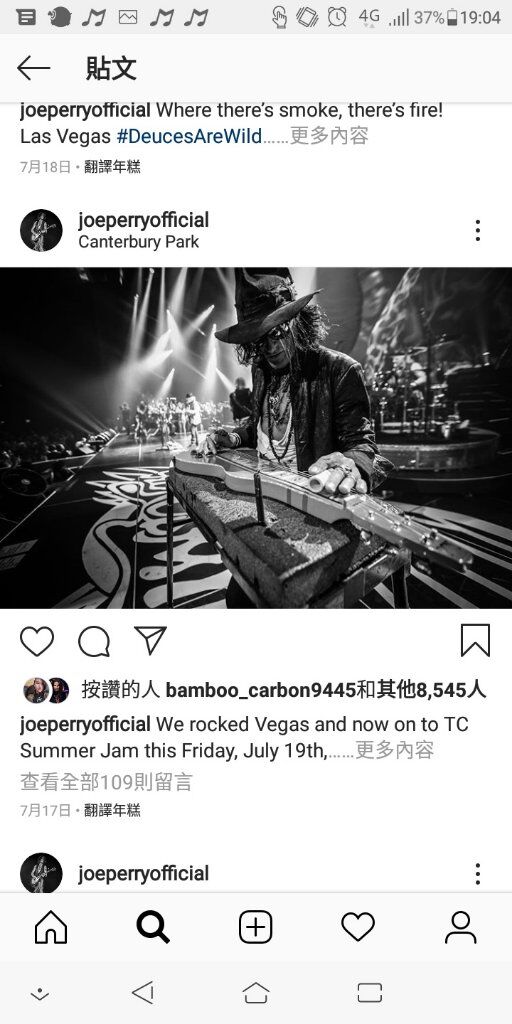The height and width of the screenshot is (1024, 512).
Task: Tap the #DeucesAreWild hashtag
Action: [x=189, y=136]
